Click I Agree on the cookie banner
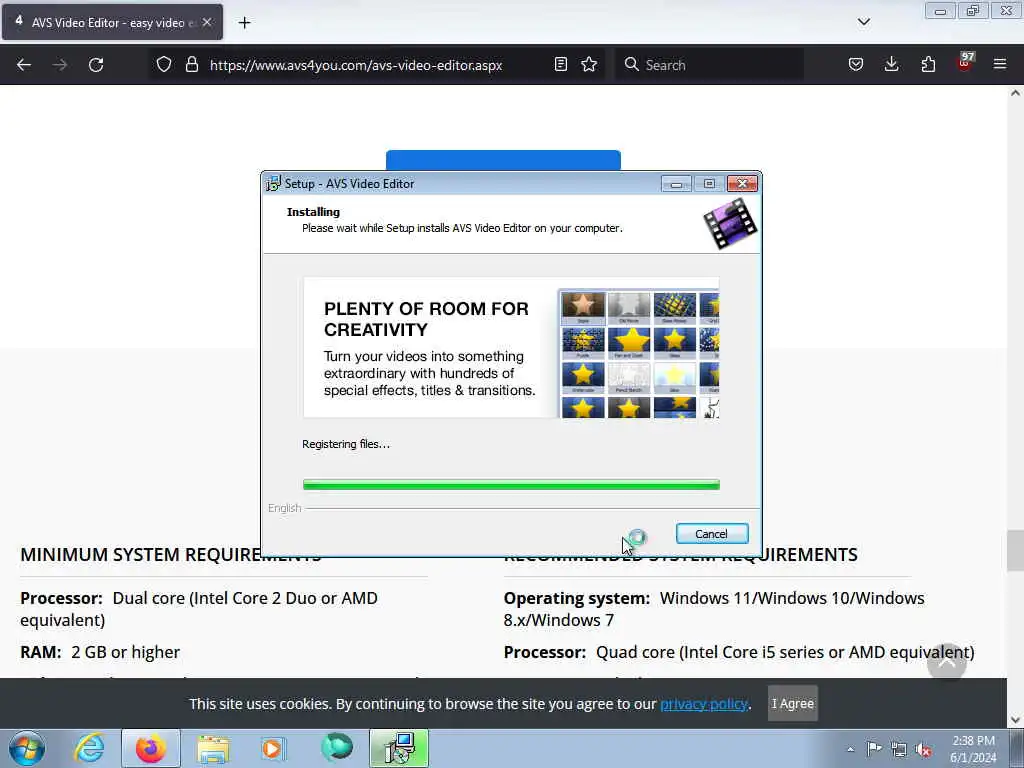1024x768 pixels. pos(792,703)
